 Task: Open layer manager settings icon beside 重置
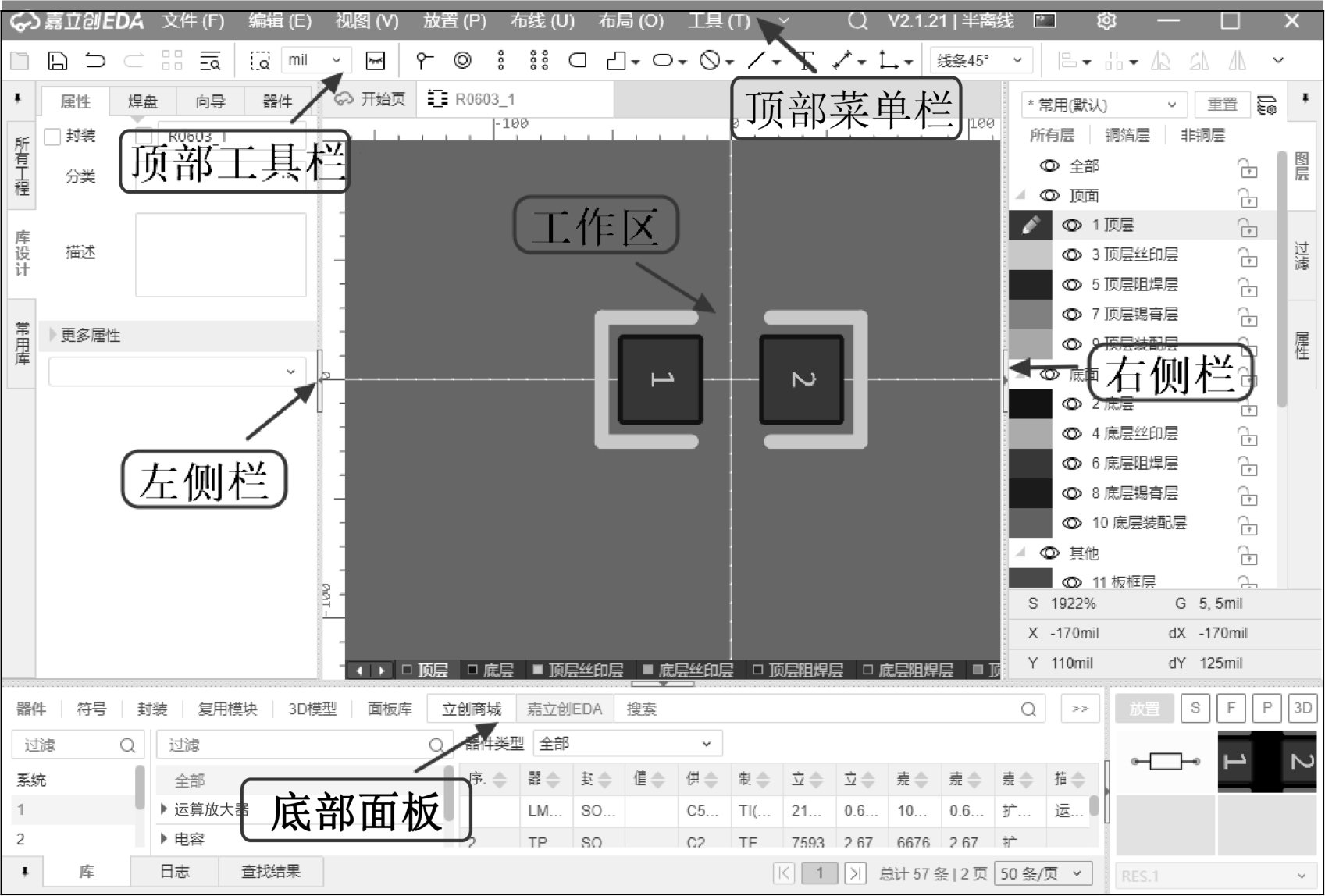coord(1266,105)
